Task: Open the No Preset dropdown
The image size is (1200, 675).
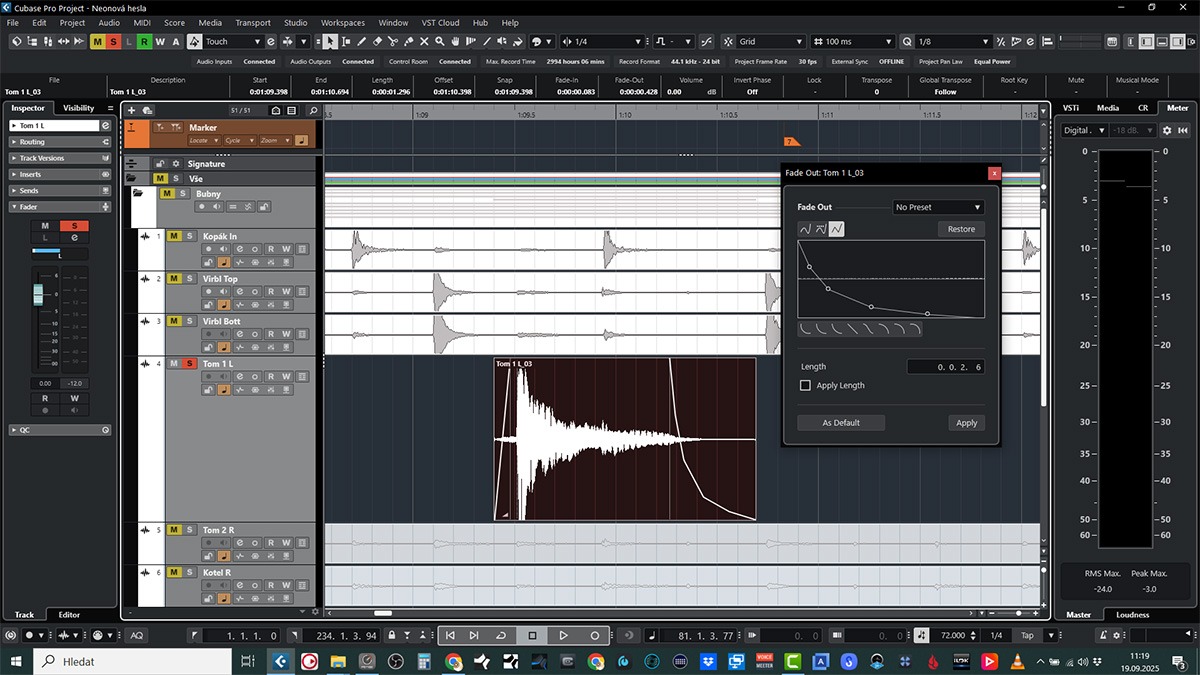Action: (938, 207)
